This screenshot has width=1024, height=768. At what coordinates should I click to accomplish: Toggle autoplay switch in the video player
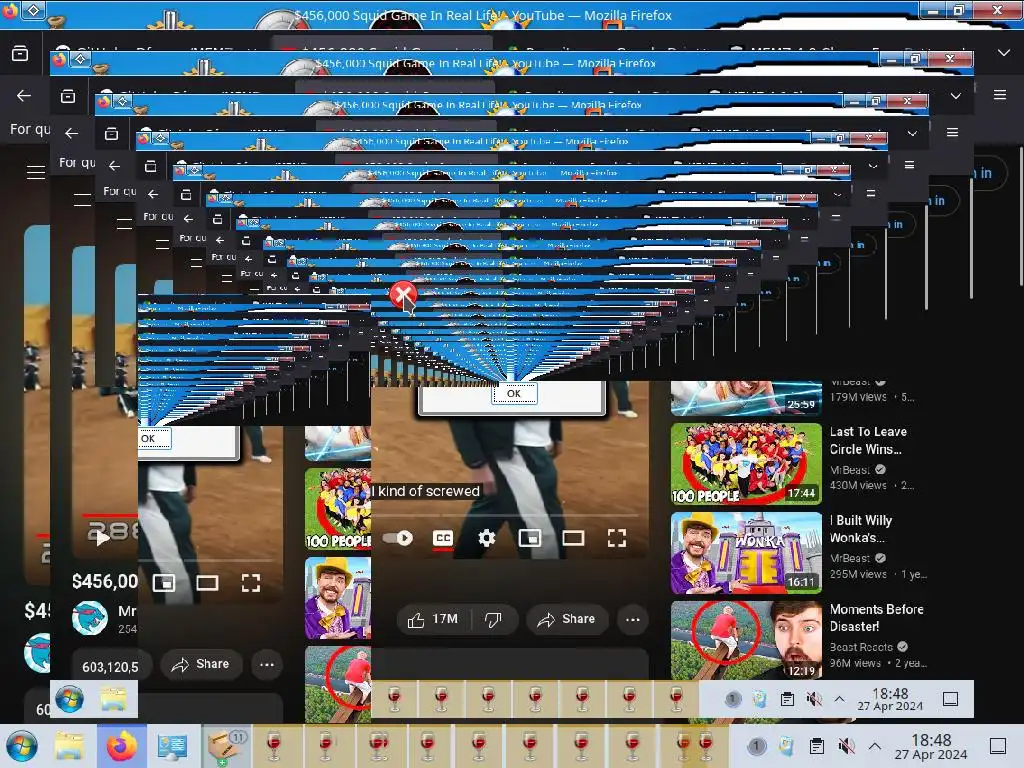click(x=397, y=538)
